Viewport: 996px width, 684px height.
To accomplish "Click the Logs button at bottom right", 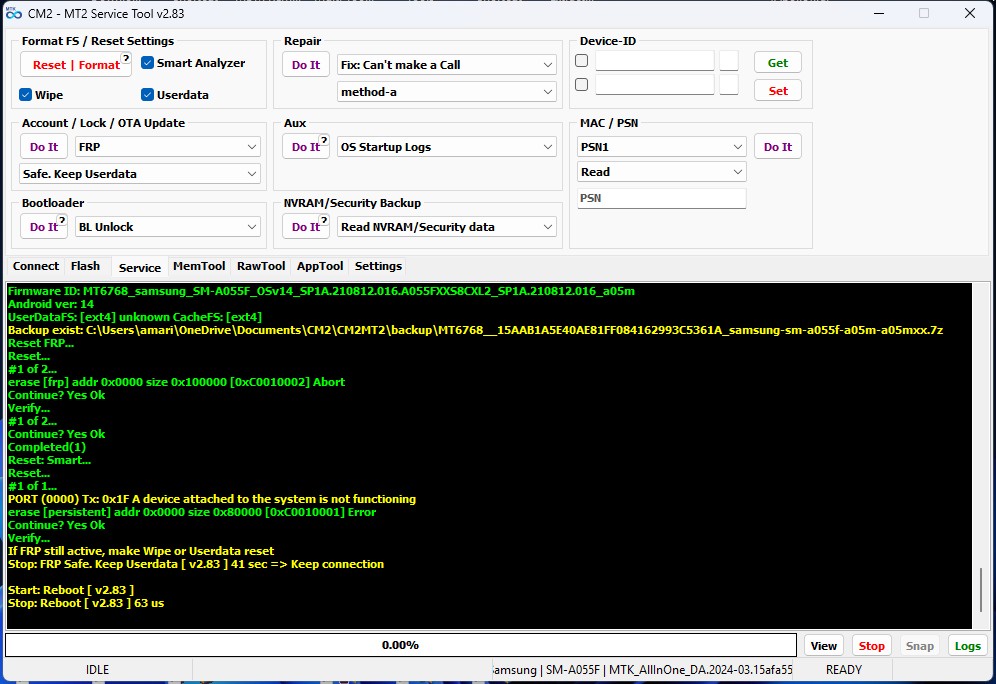I will point(967,646).
